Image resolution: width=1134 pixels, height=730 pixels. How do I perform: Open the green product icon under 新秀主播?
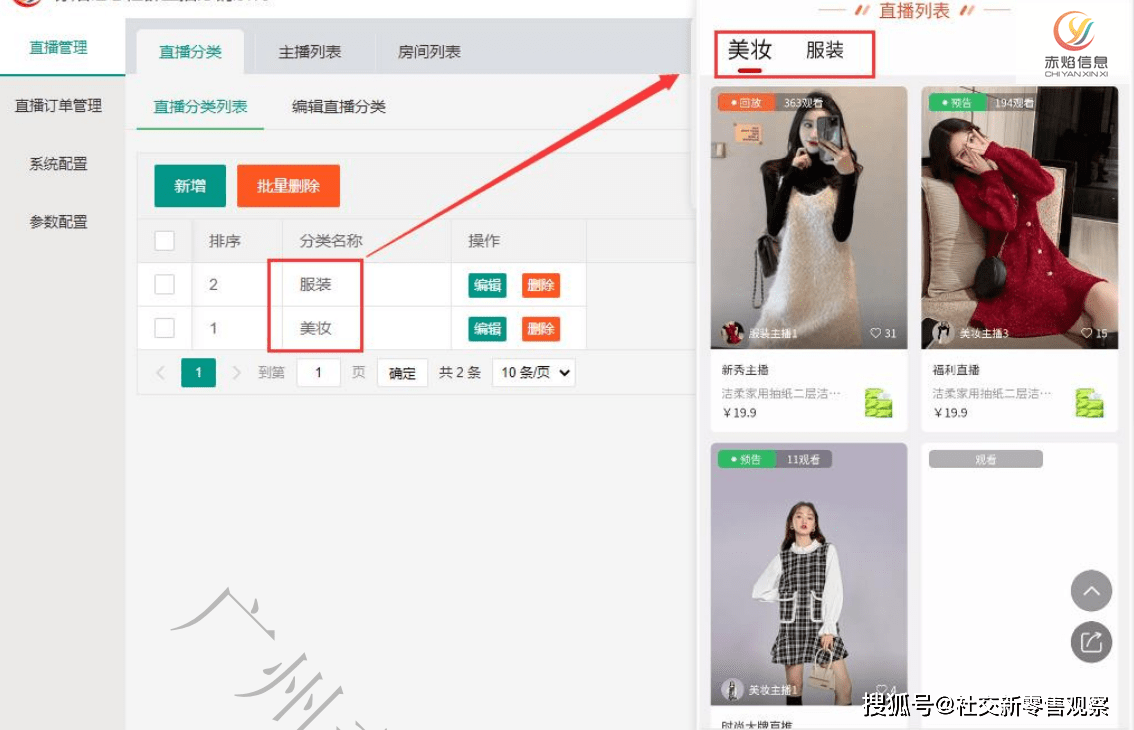point(879,403)
